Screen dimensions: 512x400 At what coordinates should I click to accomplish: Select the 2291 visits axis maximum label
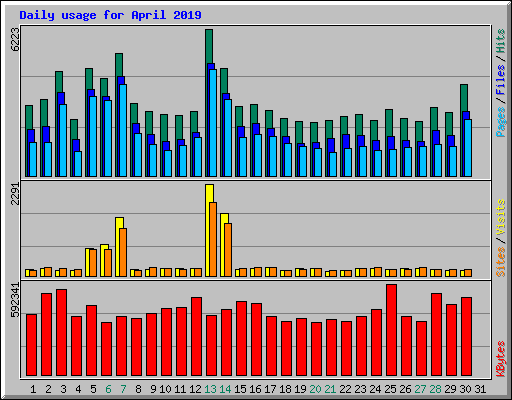pos(15,194)
